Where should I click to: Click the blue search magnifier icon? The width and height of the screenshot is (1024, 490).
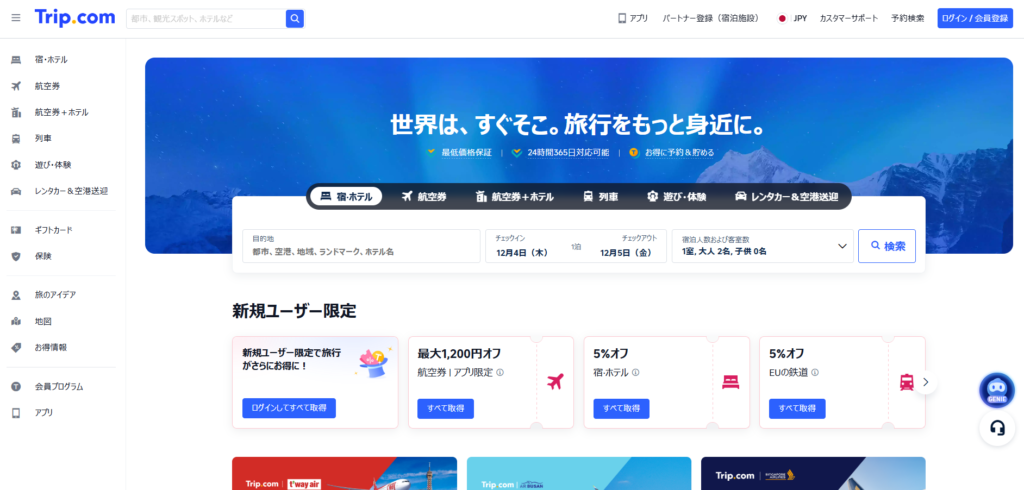[x=294, y=18]
